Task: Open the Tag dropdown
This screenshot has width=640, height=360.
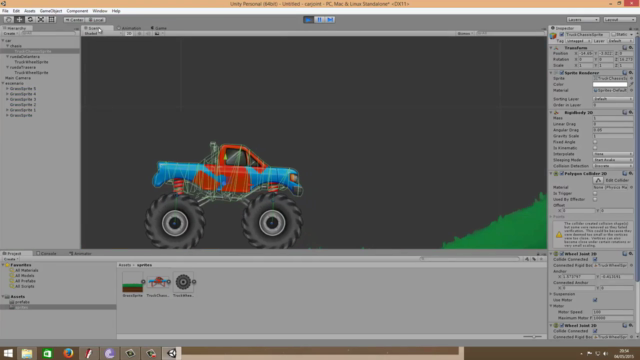Action: click(x=578, y=41)
